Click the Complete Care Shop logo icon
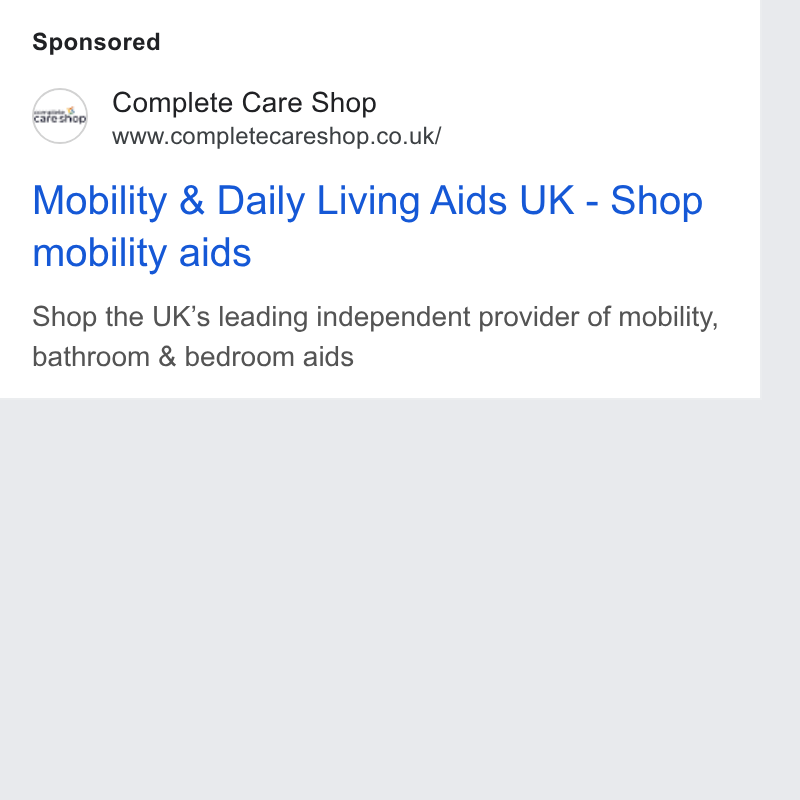The width and height of the screenshot is (800, 800). pos(60,116)
